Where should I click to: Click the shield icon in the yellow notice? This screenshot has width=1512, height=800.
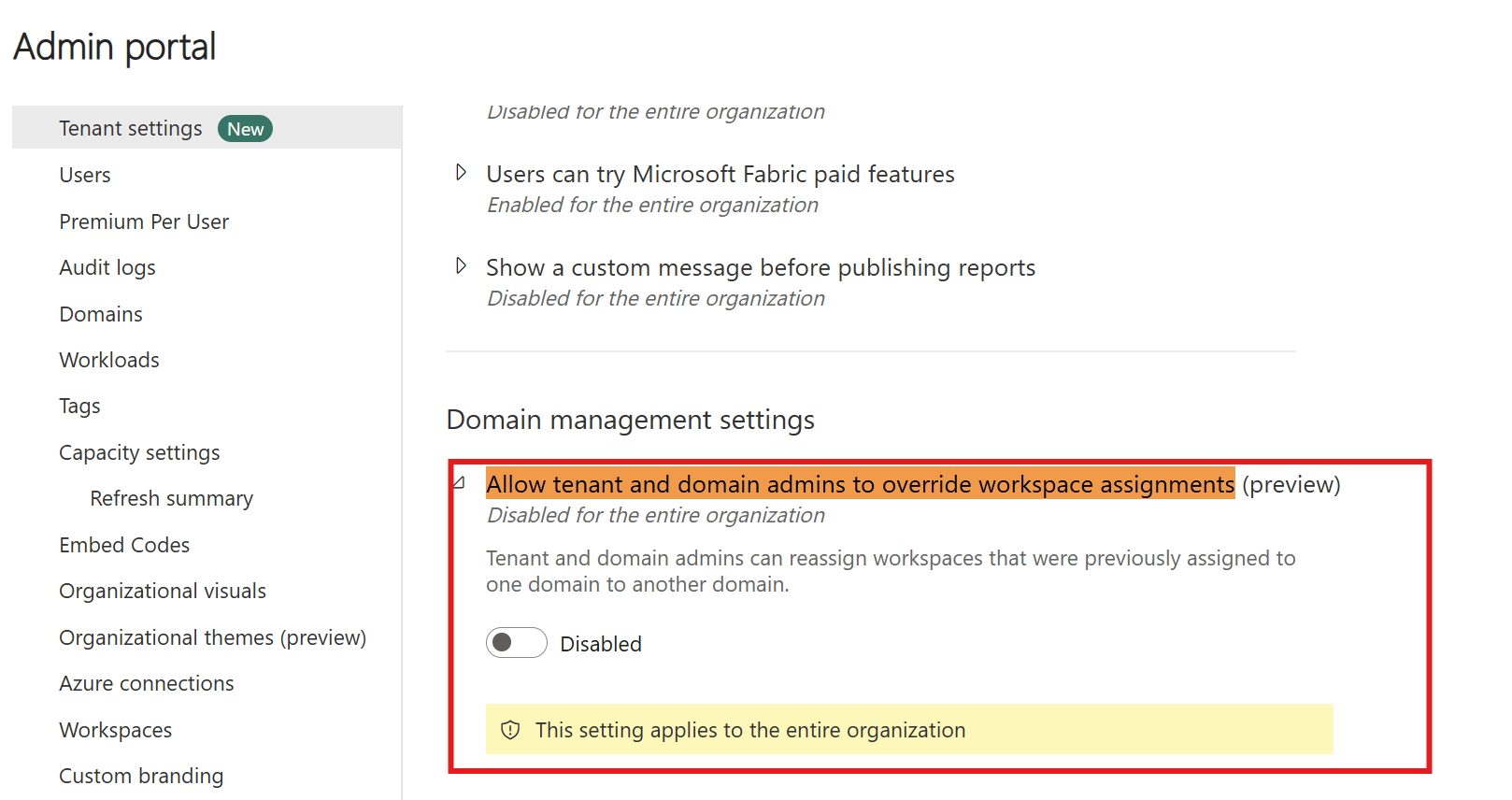click(x=510, y=730)
